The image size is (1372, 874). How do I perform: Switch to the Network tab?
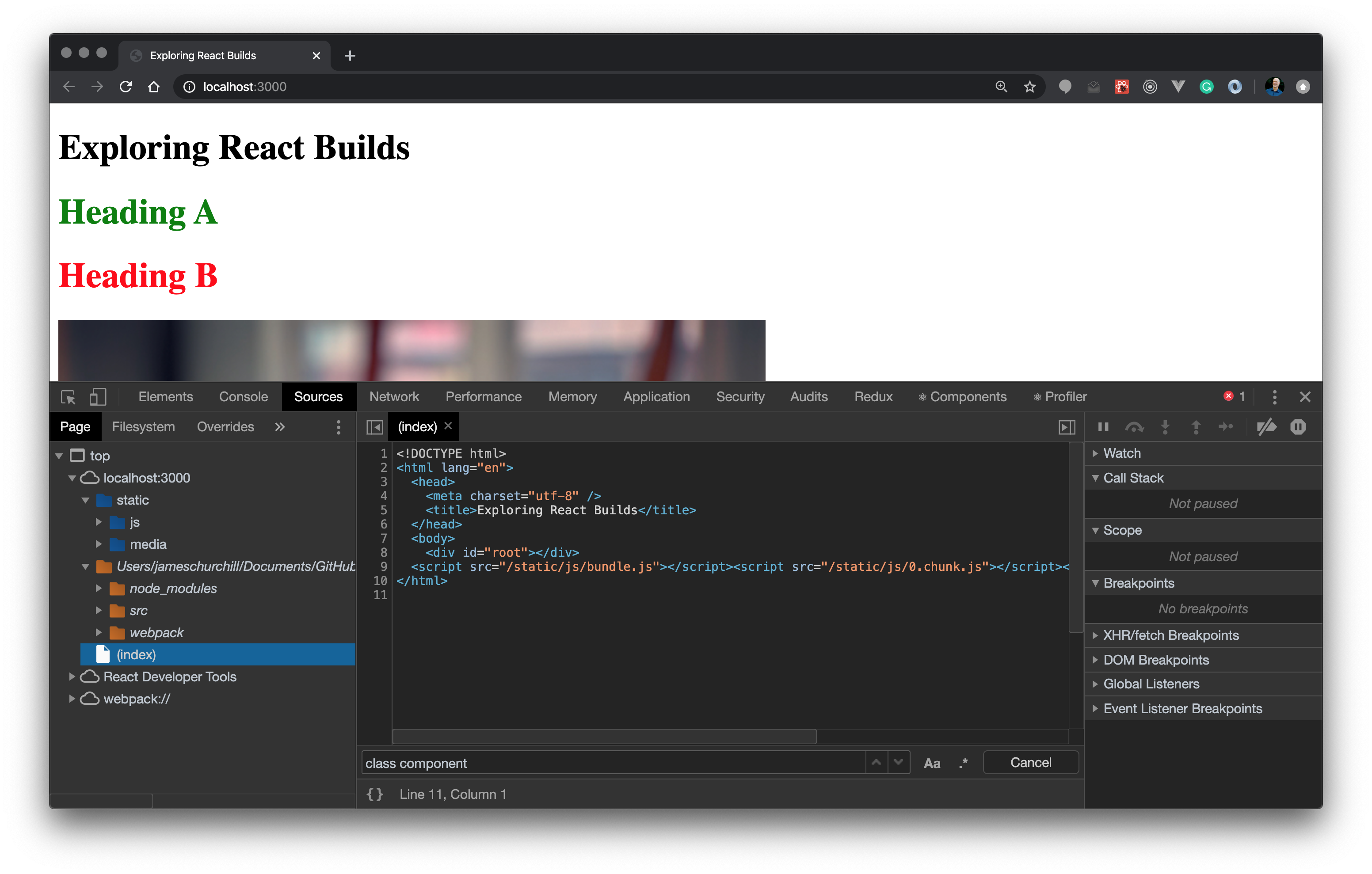394,397
